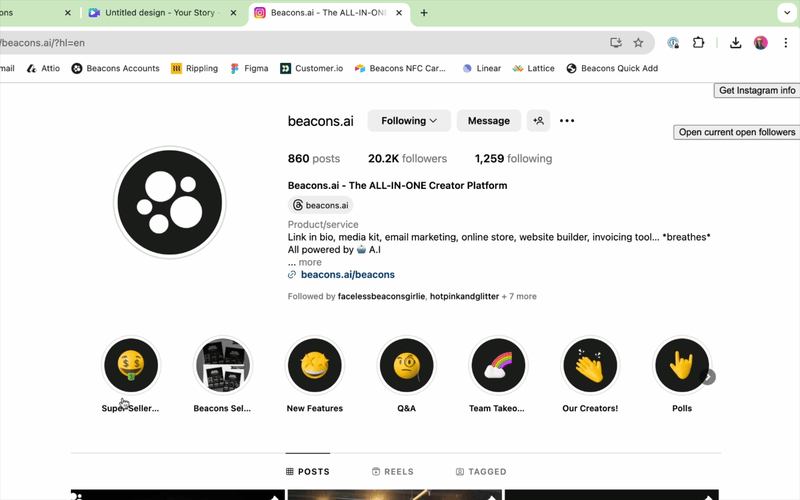Viewport: 800px width, 500px height.
Task: Click the + 7 more followers text
Action: [x=519, y=296]
